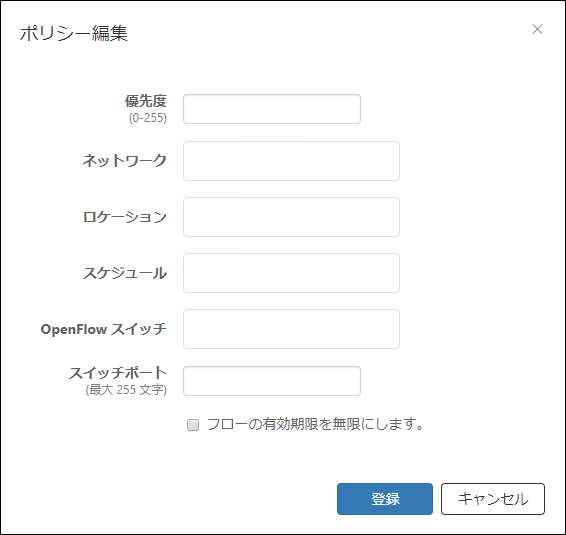
Task: Click the ポリシー編集 dialog title
Action: [74, 33]
